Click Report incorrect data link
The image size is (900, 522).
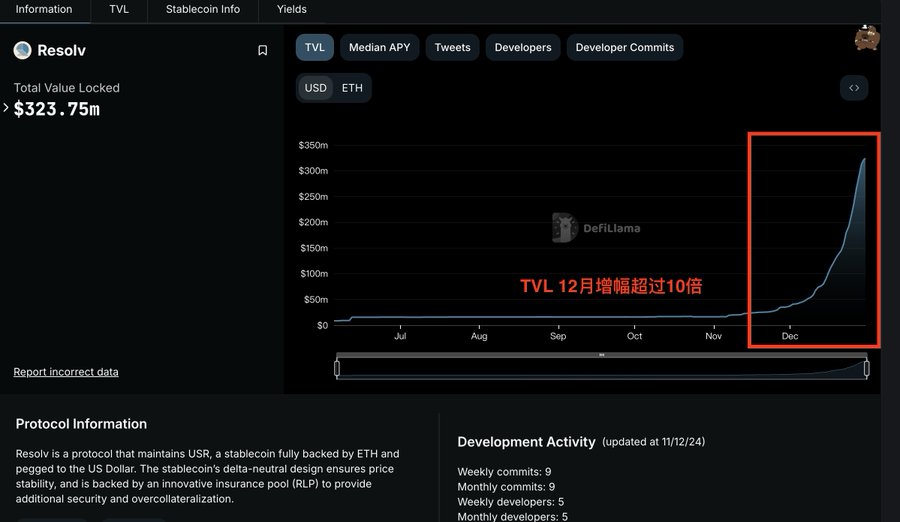[66, 372]
